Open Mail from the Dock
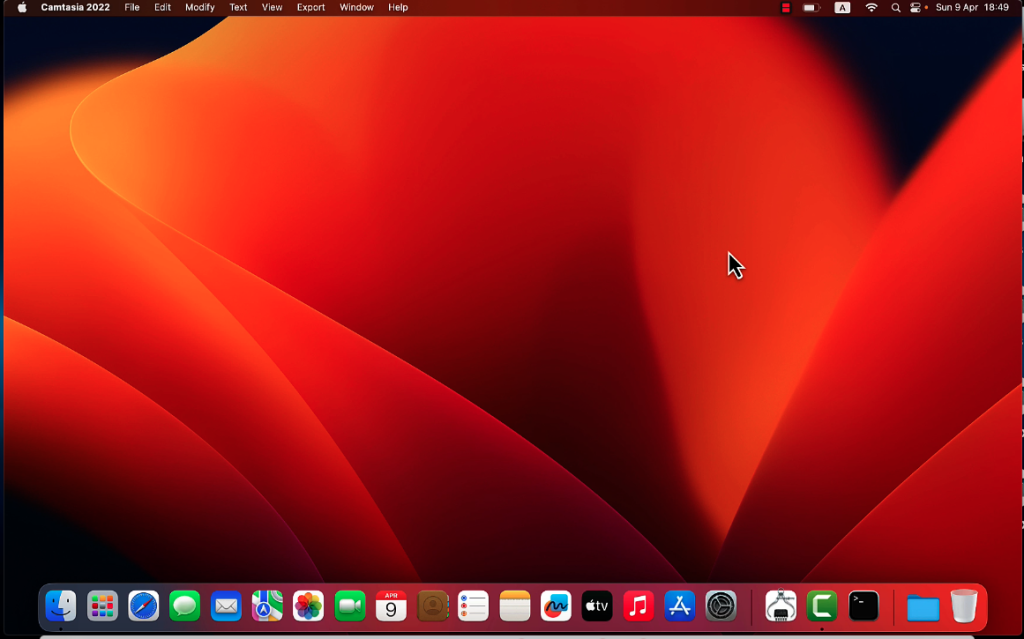 [226, 606]
